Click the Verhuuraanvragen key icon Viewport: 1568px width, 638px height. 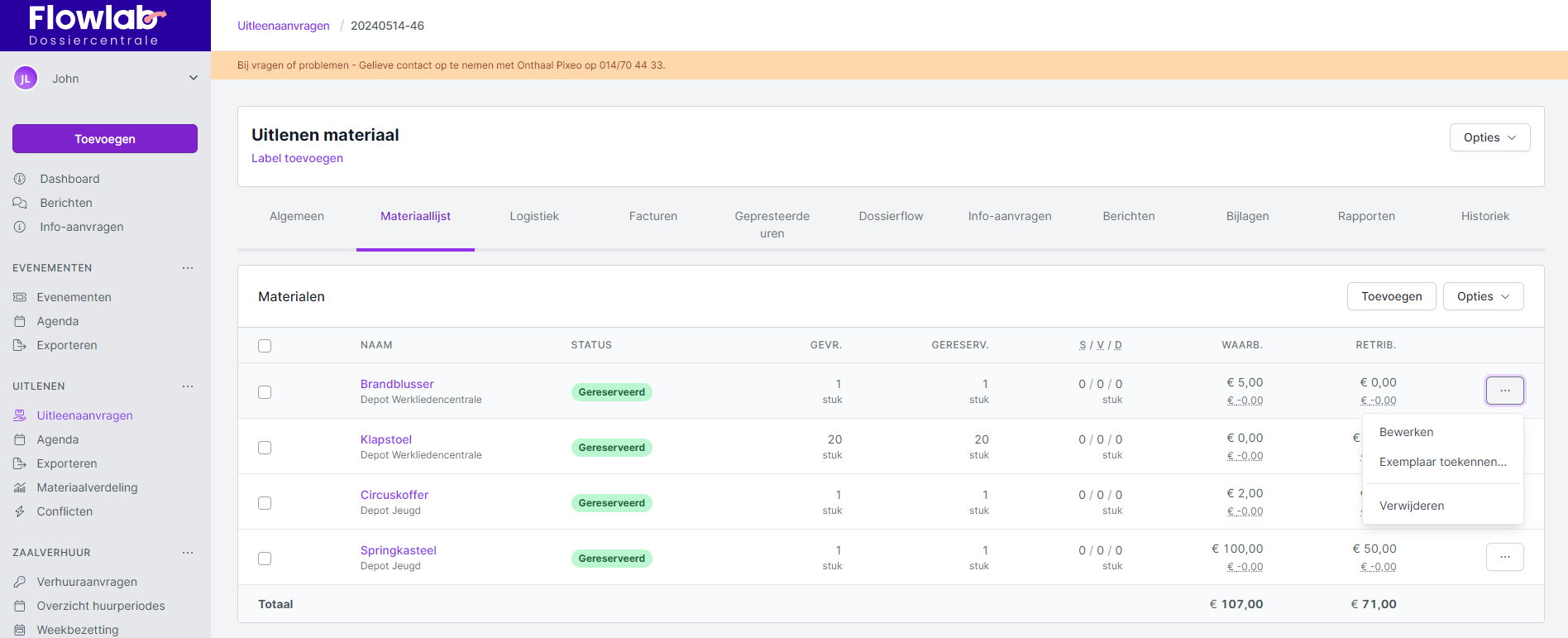20,582
